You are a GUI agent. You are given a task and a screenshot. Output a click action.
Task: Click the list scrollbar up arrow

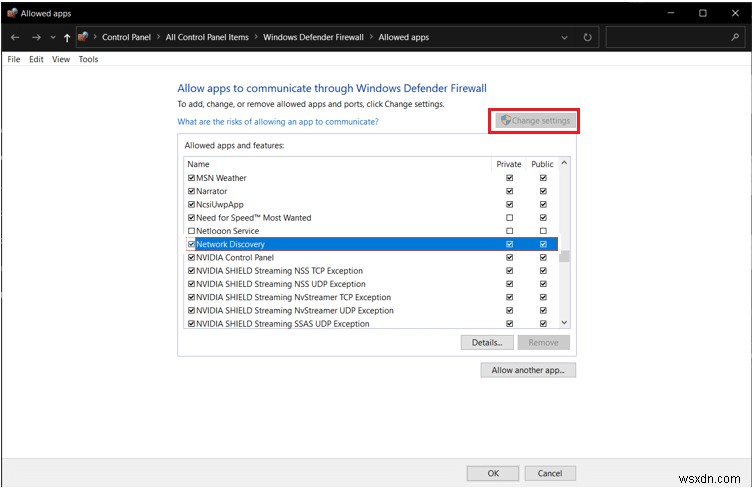pyautogui.click(x=564, y=163)
